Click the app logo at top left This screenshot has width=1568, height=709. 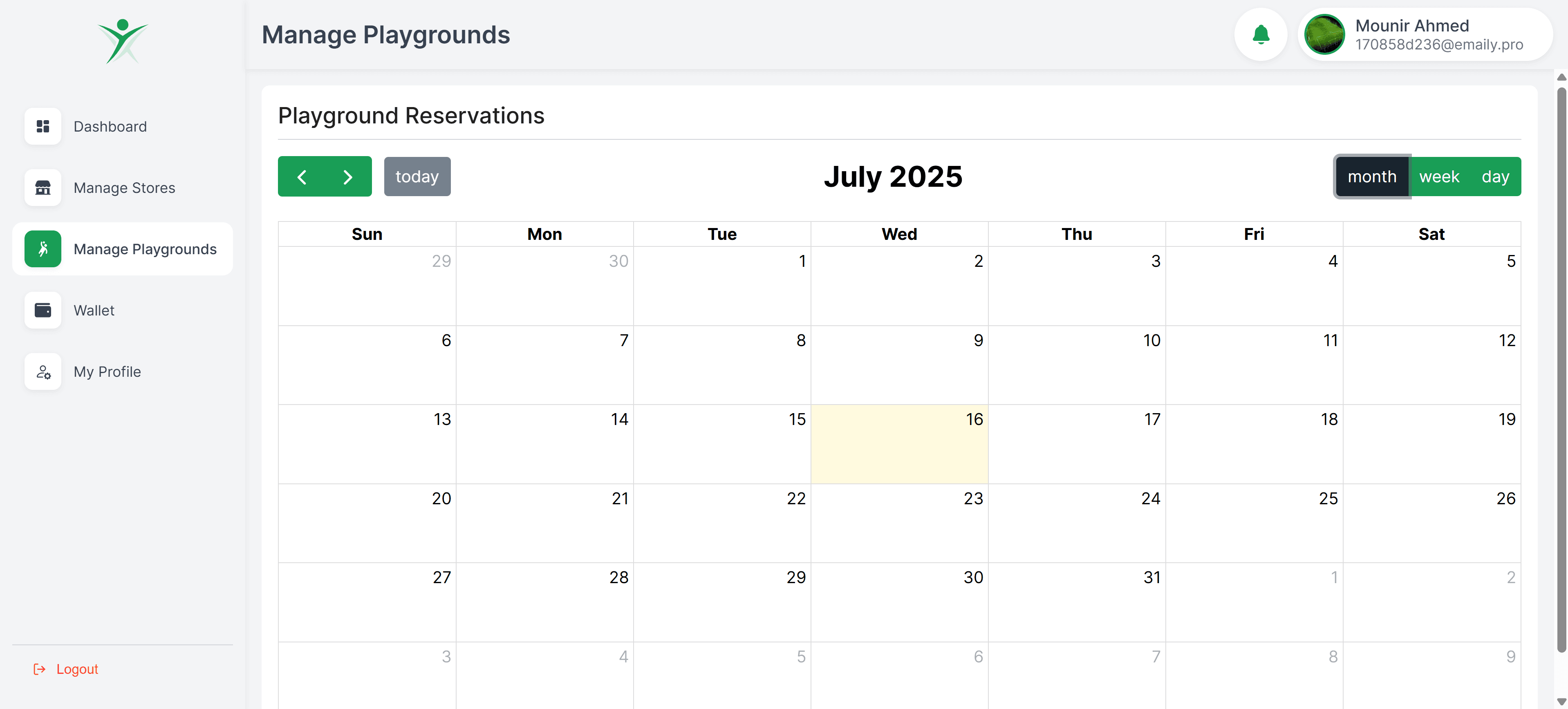pyautogui.click(x=122, y=41)
